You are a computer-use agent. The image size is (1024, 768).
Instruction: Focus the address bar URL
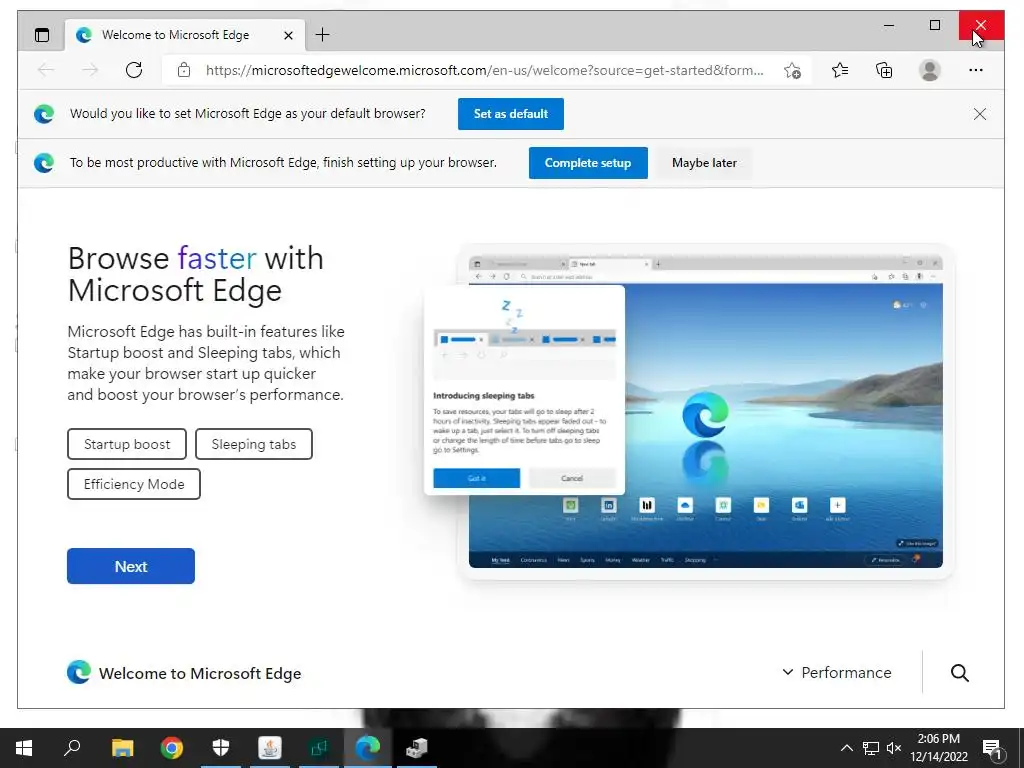[484, 70]
